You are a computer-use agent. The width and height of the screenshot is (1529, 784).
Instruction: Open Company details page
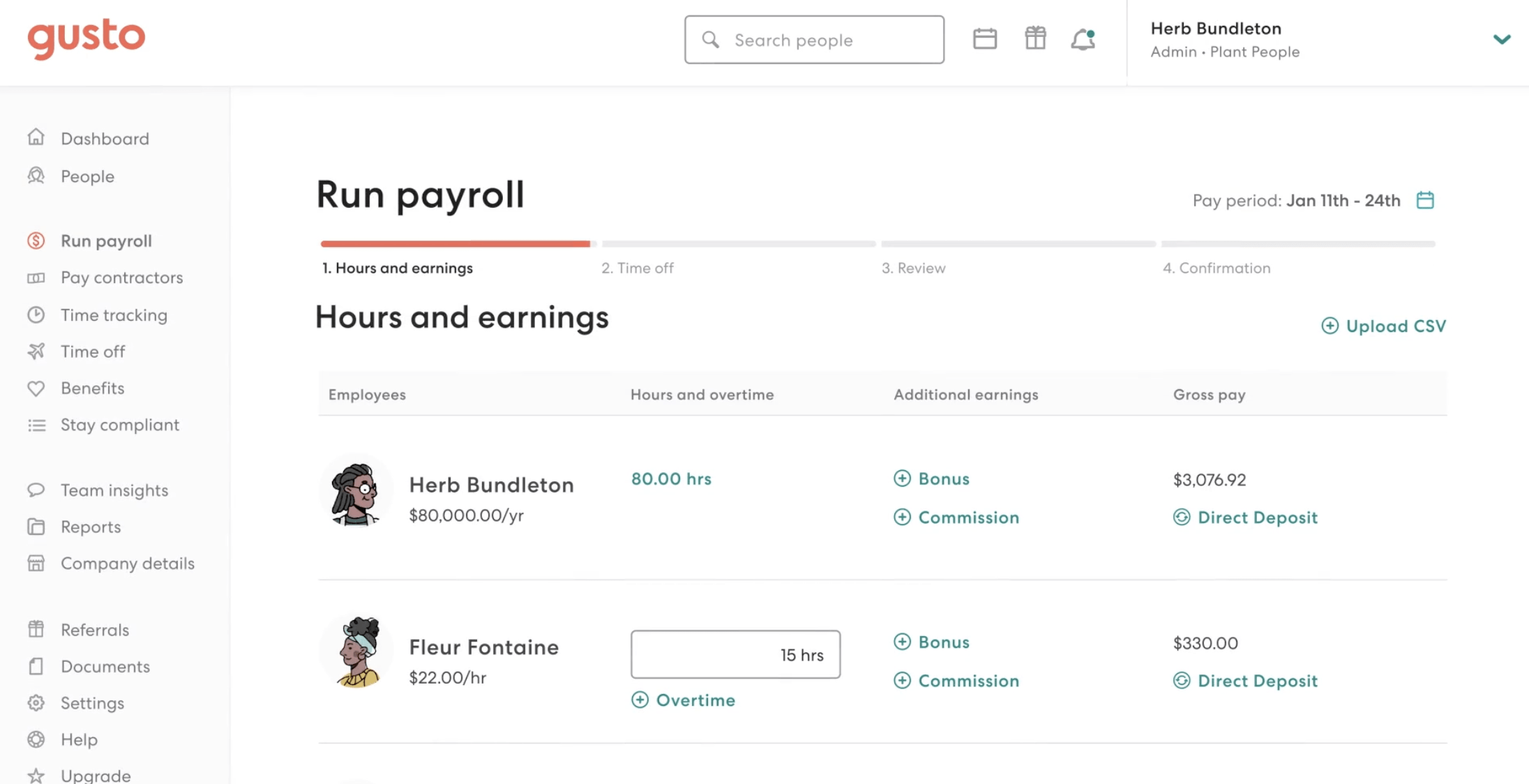coord(128,564)
